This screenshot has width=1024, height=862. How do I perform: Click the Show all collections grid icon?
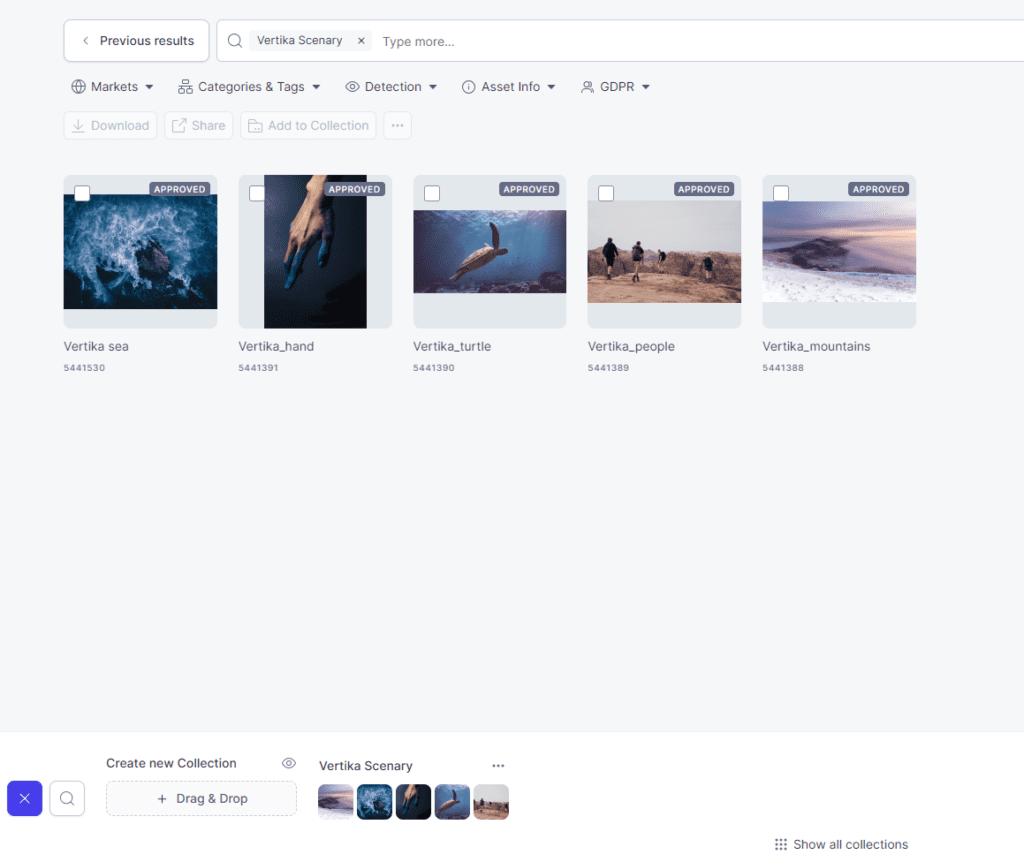[781, 844]
